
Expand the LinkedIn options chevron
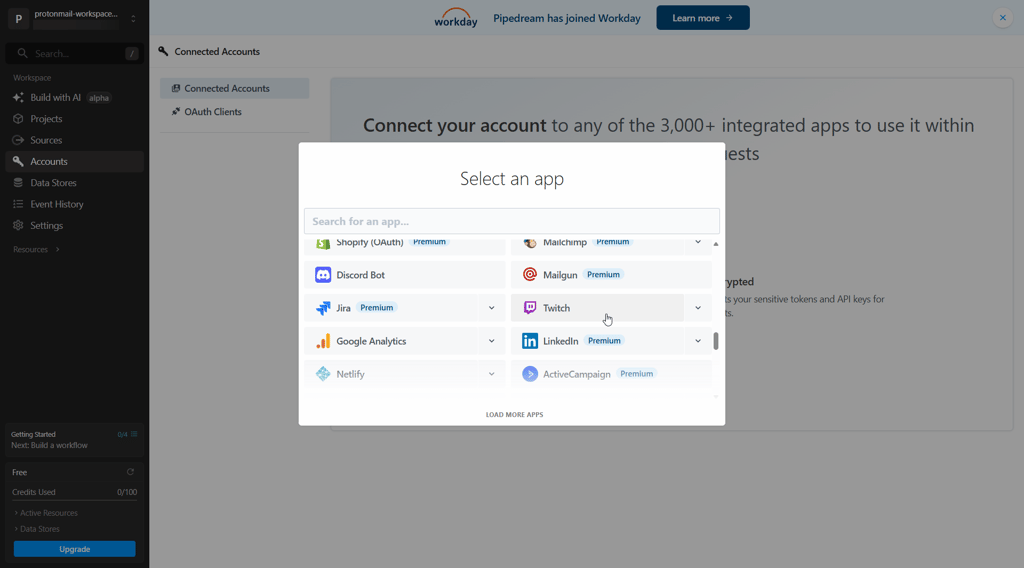pyautogui.click(x=697, y=341)
